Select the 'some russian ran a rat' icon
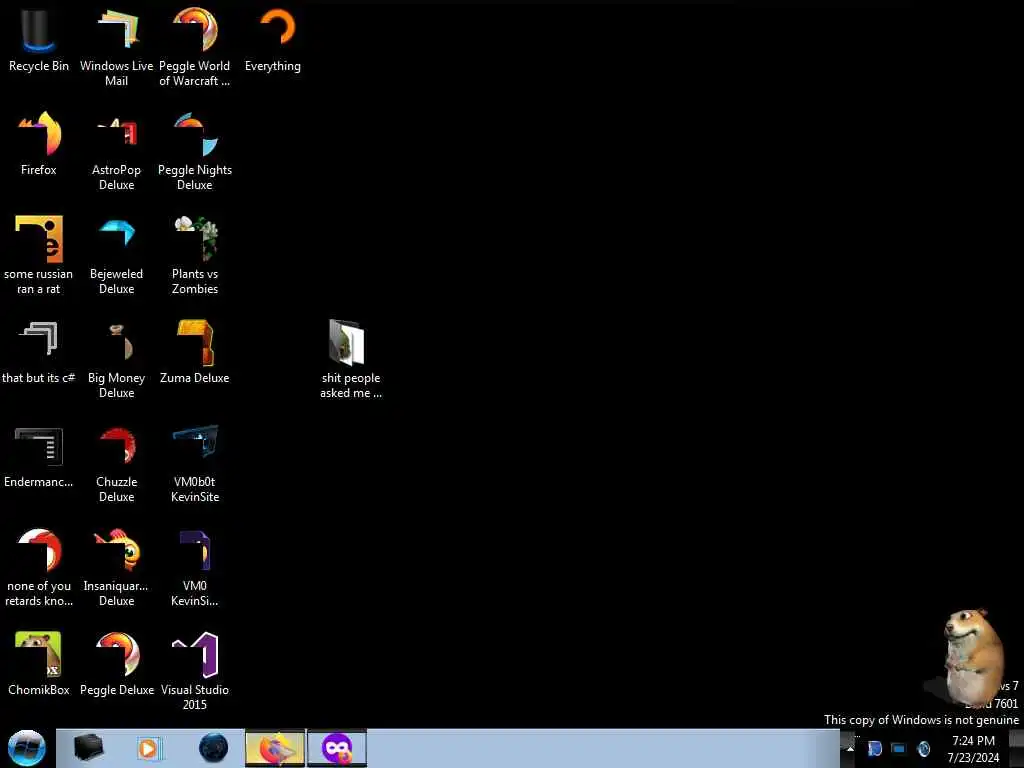 click(x=39, y=255)
